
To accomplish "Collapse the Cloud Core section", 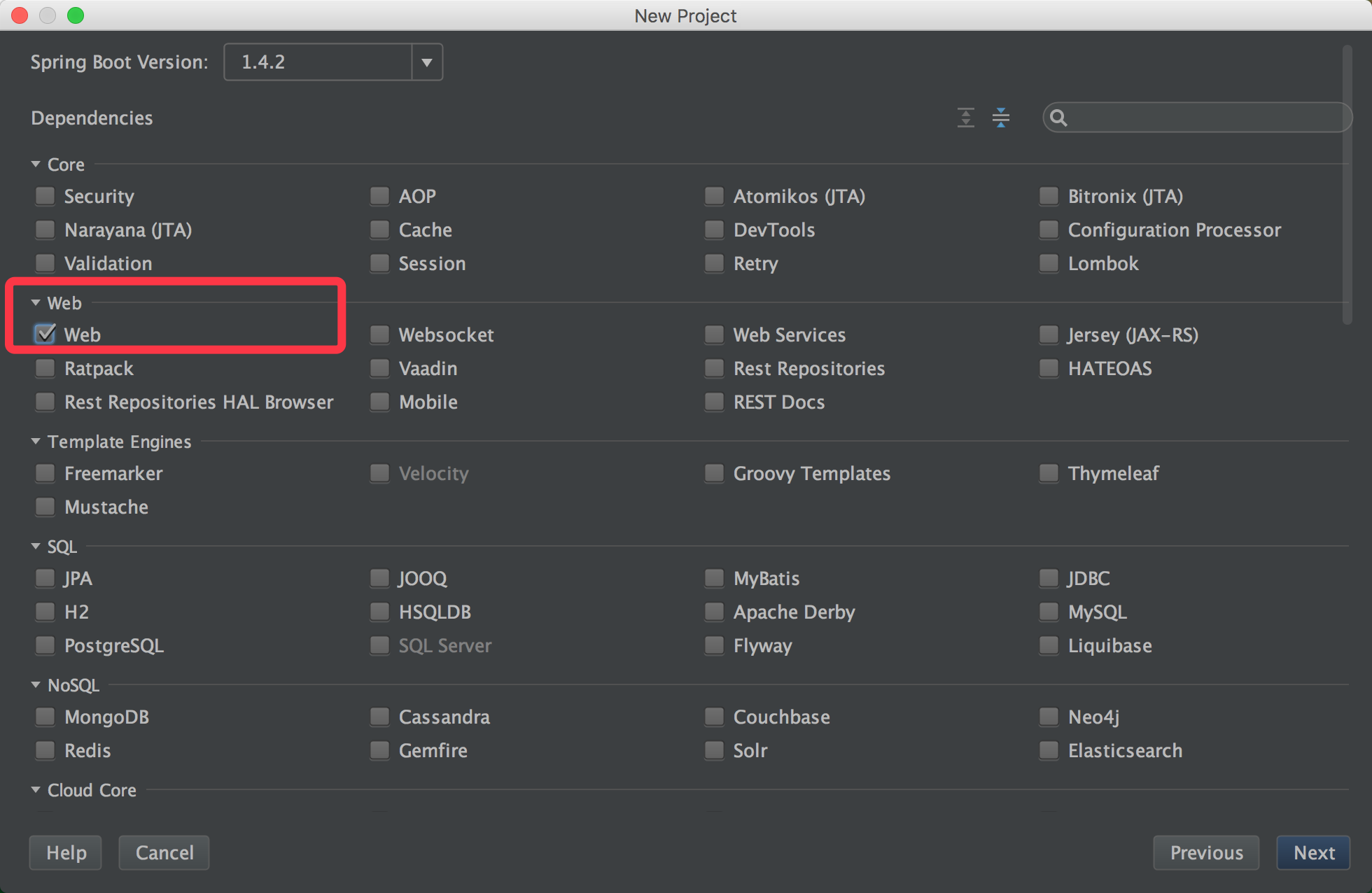I will tap(36, 789).
